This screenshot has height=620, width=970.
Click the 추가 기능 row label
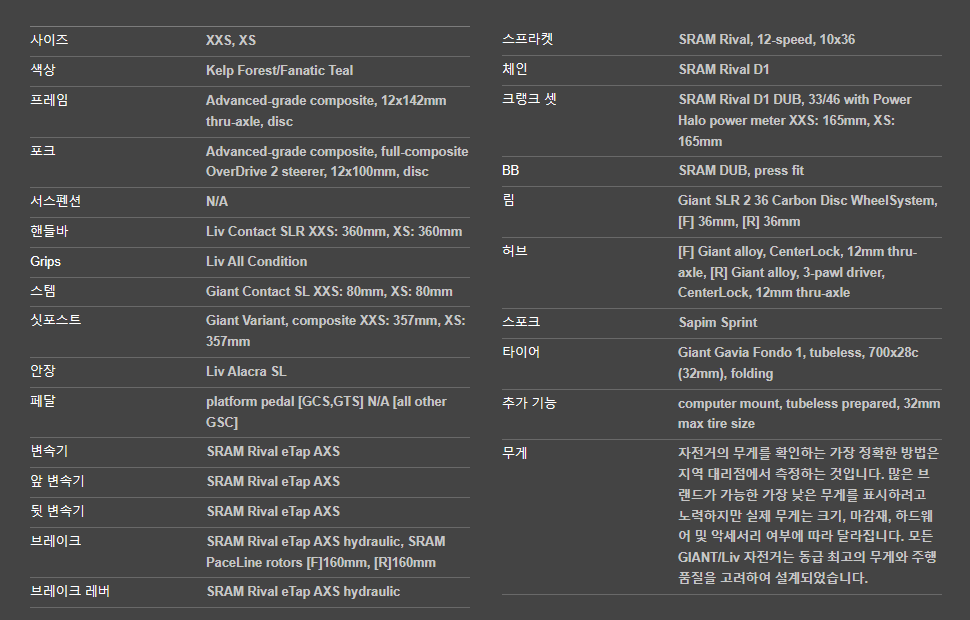pyautogui.click(x=529, y=403)
